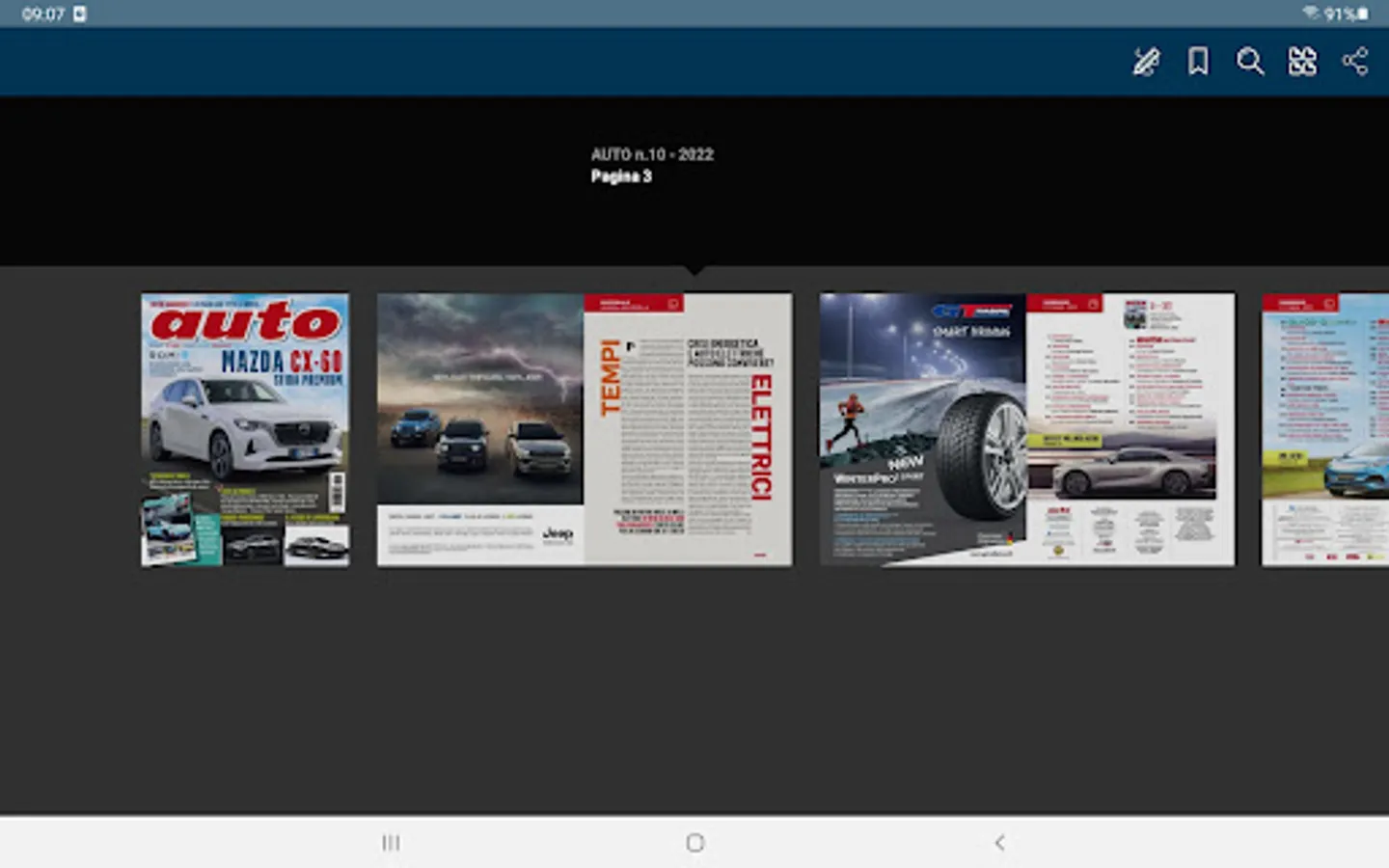Open the WinterPro tire ad spread thumbnail
Viewport: 1389px width, 868px height.
click(x=1027, y=430)
